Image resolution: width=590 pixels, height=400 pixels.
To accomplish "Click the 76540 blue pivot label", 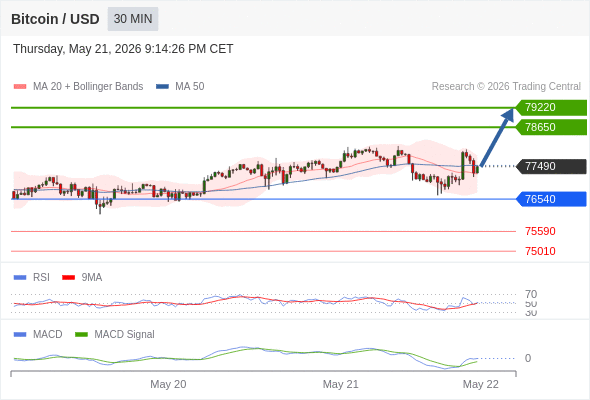I will pyautogui.click(x=551, y=199).
